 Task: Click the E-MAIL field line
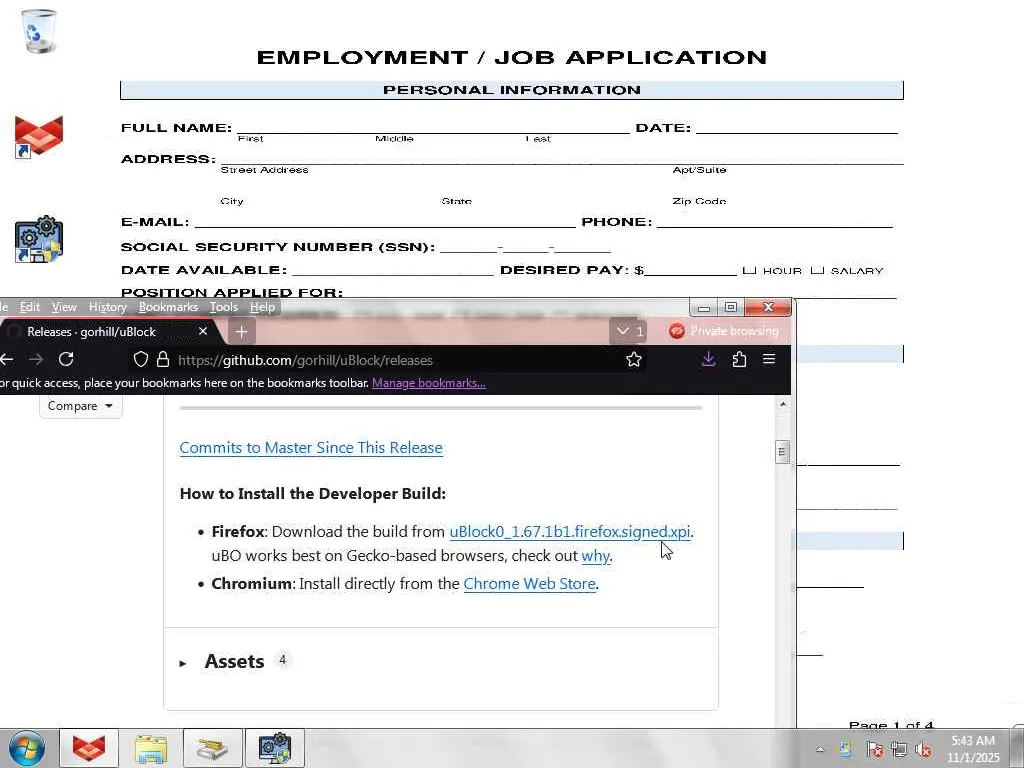coord(385,223)
